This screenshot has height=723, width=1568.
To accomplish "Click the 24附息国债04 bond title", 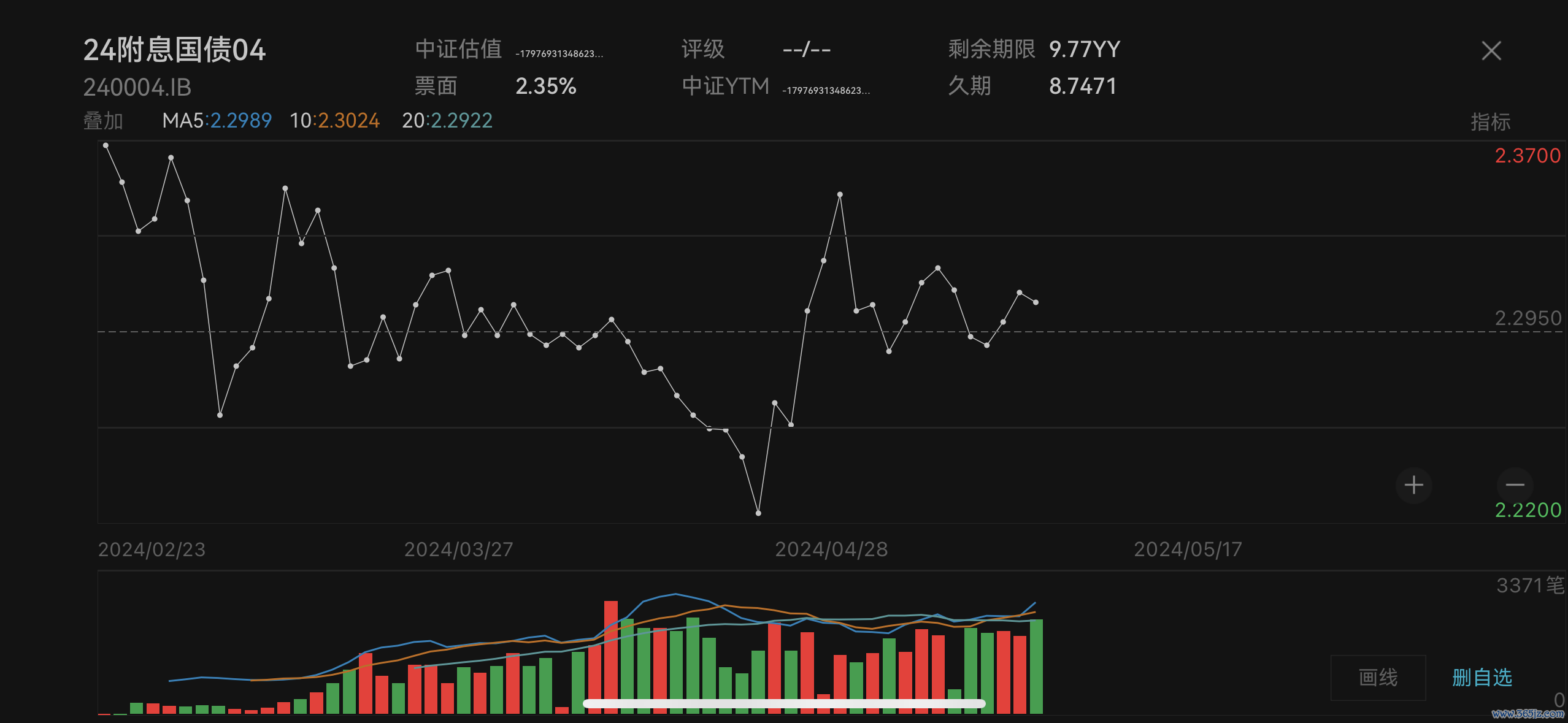I will [174, 50].
